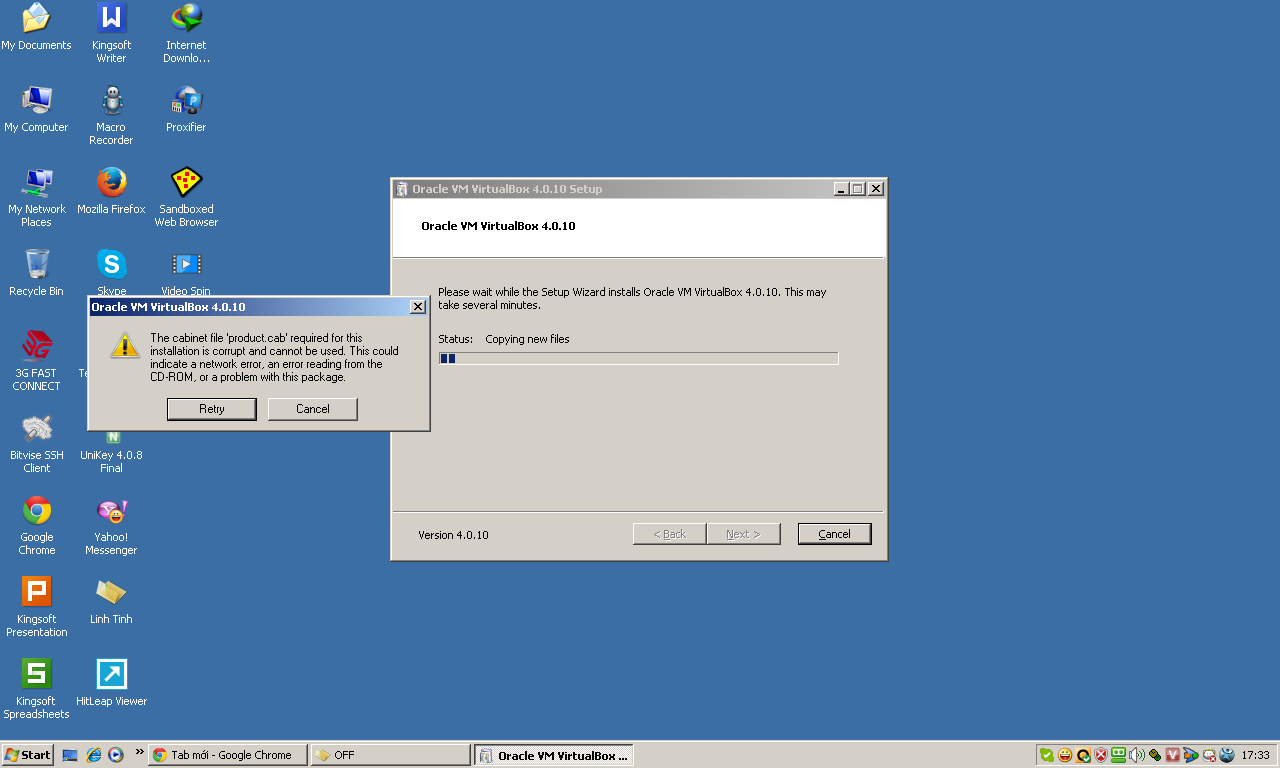Select My Computer desktop icon

[36, 109]
